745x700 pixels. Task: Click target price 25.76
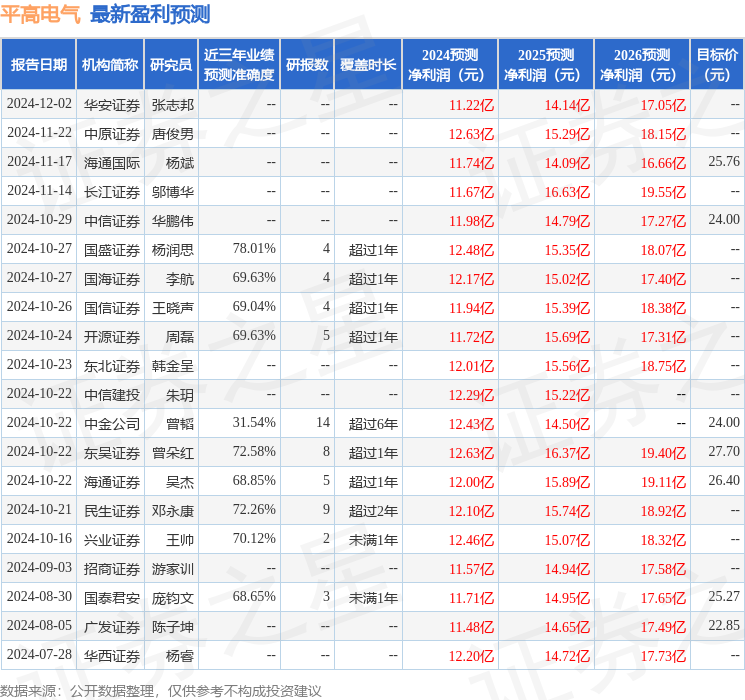point(724,162)
